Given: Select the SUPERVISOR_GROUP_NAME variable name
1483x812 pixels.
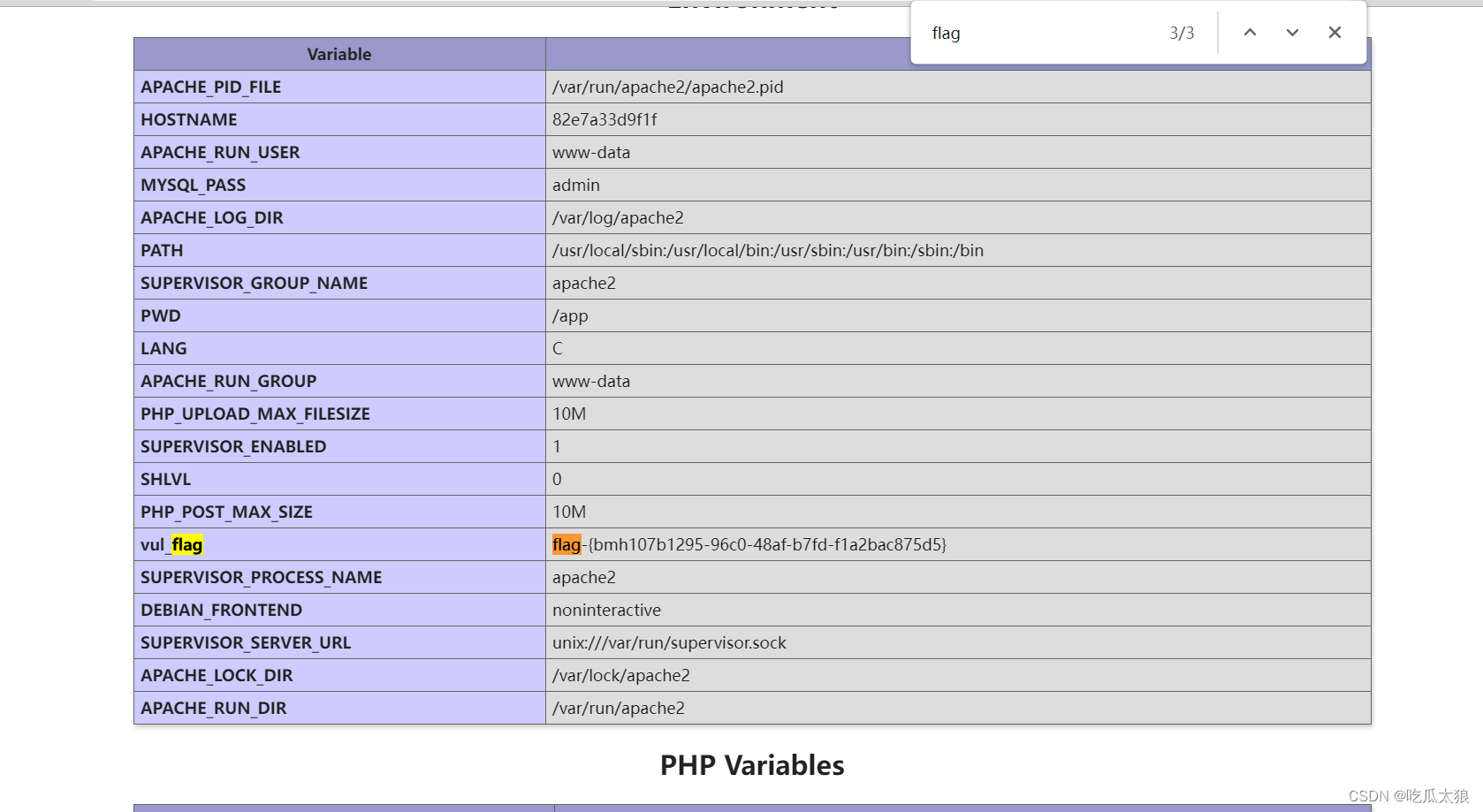Looking at the screenshot, I should click(x=254, y=283).
